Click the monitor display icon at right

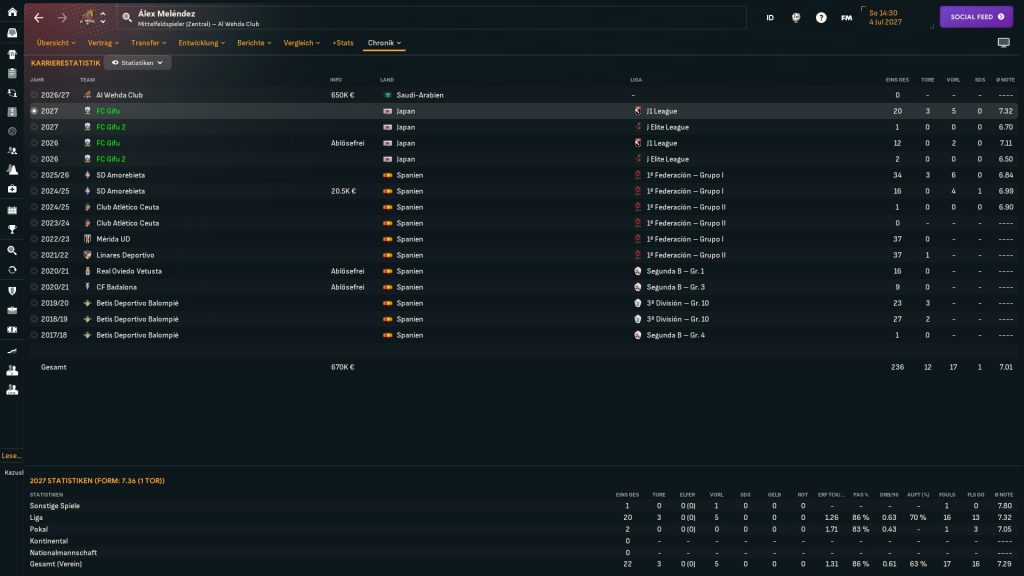point(1004,43)
